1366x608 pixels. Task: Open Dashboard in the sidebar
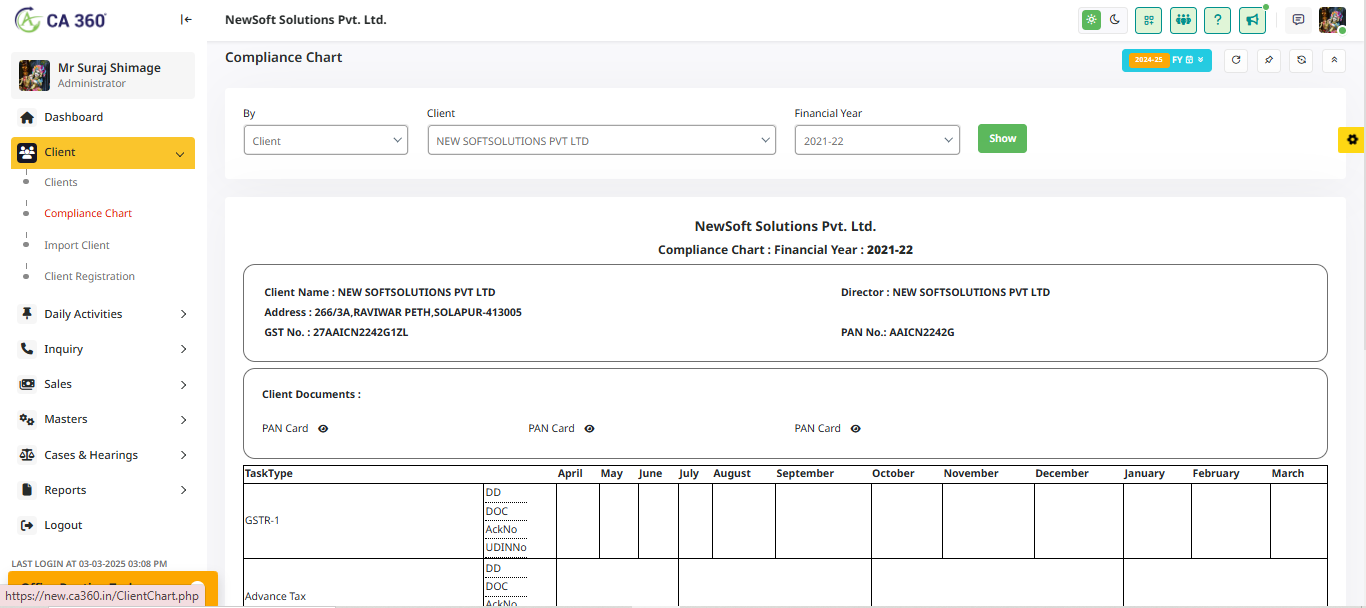tap(103, 117)
